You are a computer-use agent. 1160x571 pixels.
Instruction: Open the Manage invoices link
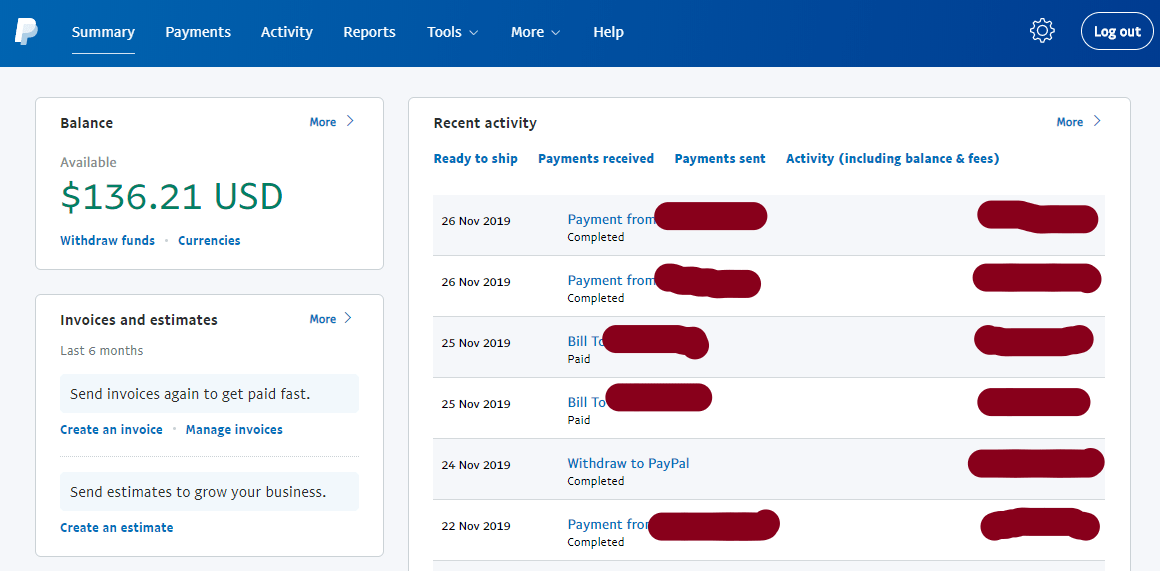coord(234,430)
